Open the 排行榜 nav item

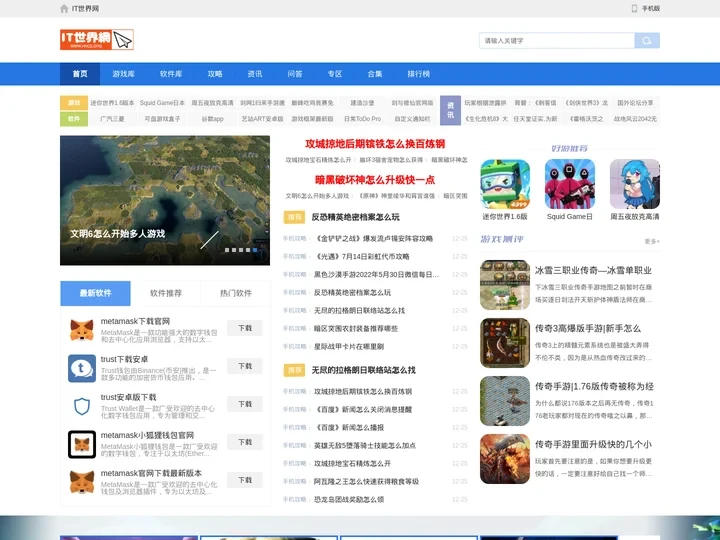418,74
